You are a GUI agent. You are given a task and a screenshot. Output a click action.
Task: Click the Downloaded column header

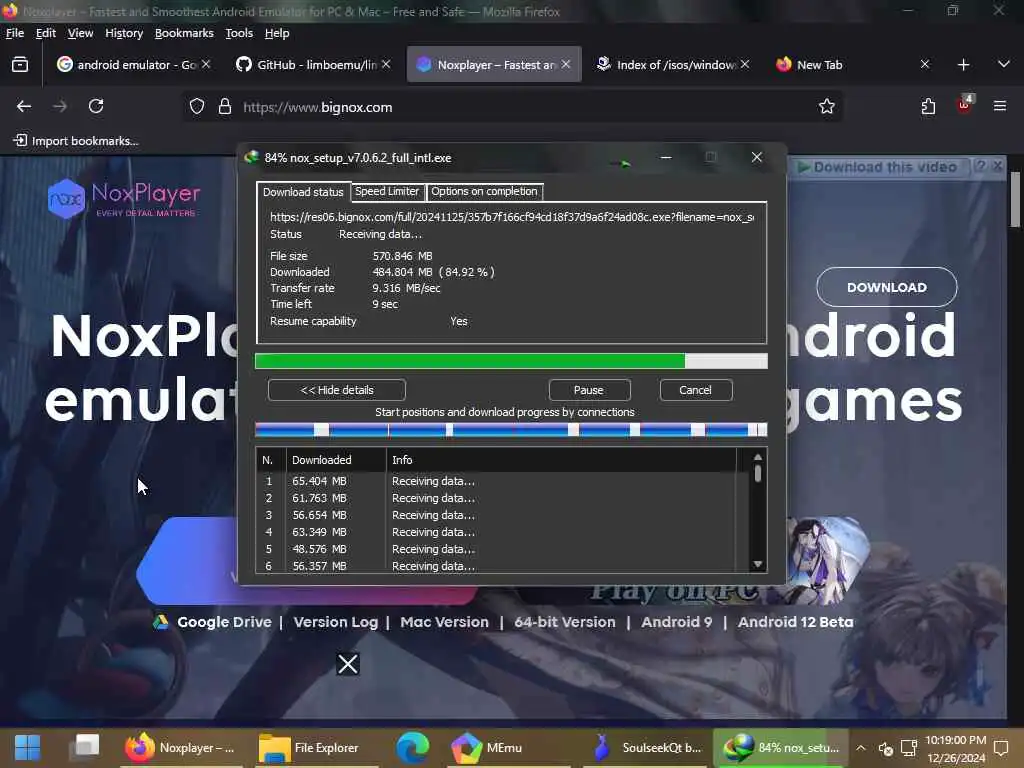(336, 460)
